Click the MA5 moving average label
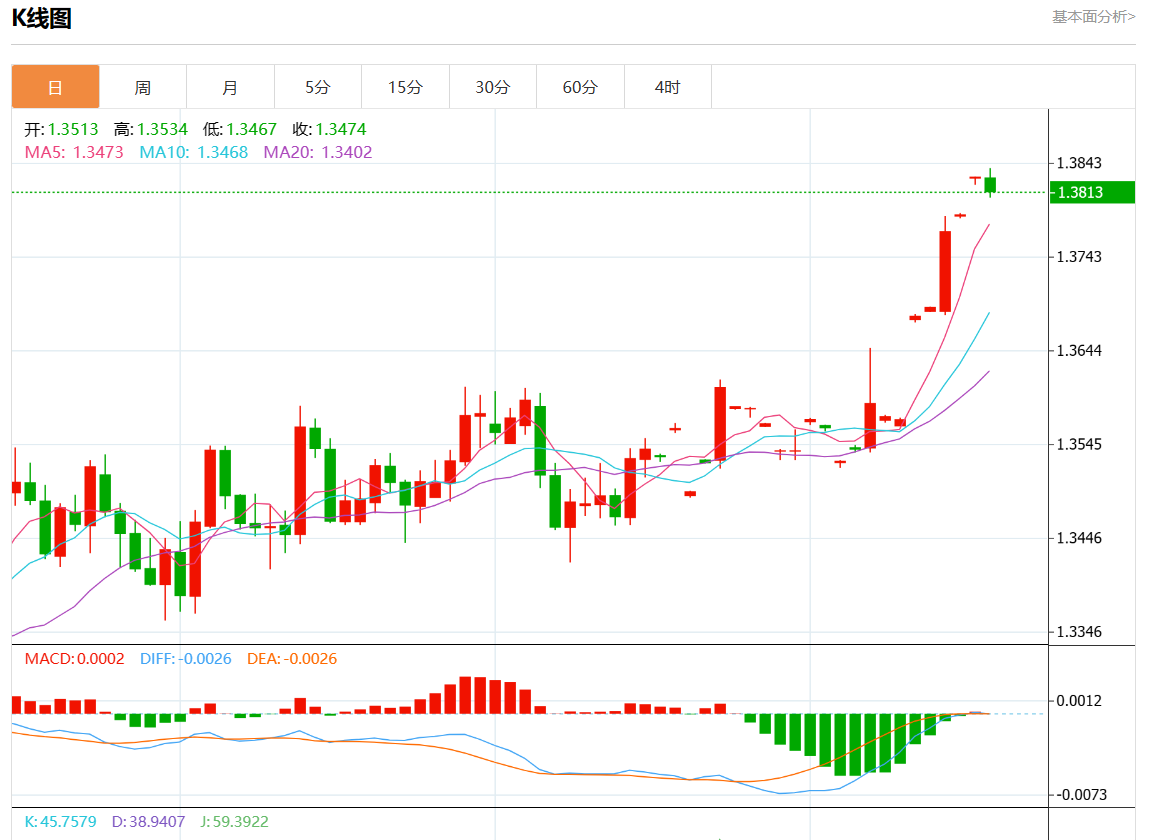 [x=74, y=152]
